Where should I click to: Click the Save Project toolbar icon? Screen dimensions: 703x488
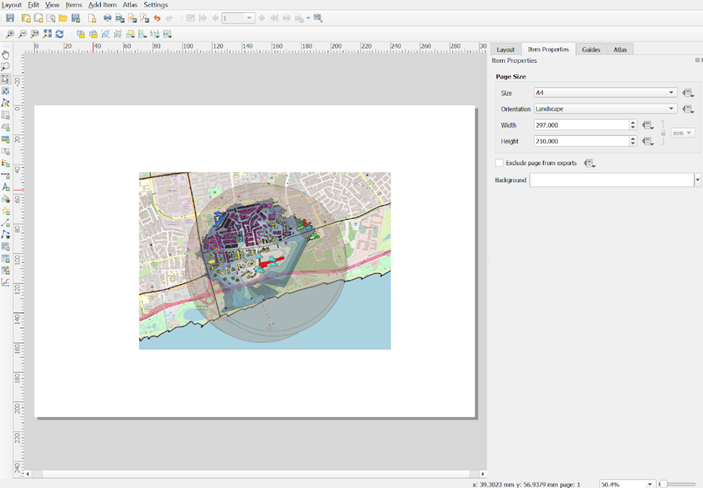11,18
